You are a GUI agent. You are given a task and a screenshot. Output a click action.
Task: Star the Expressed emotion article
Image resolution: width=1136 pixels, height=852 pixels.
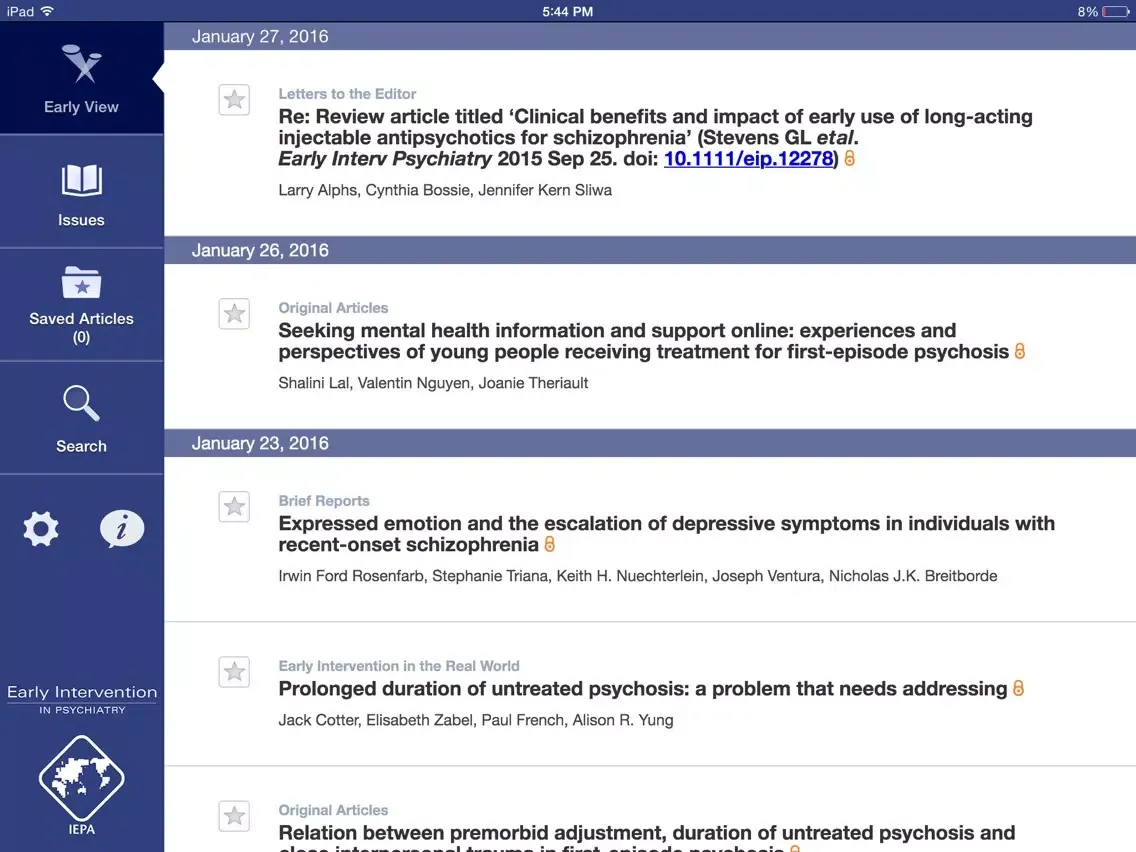coord(234,507)
